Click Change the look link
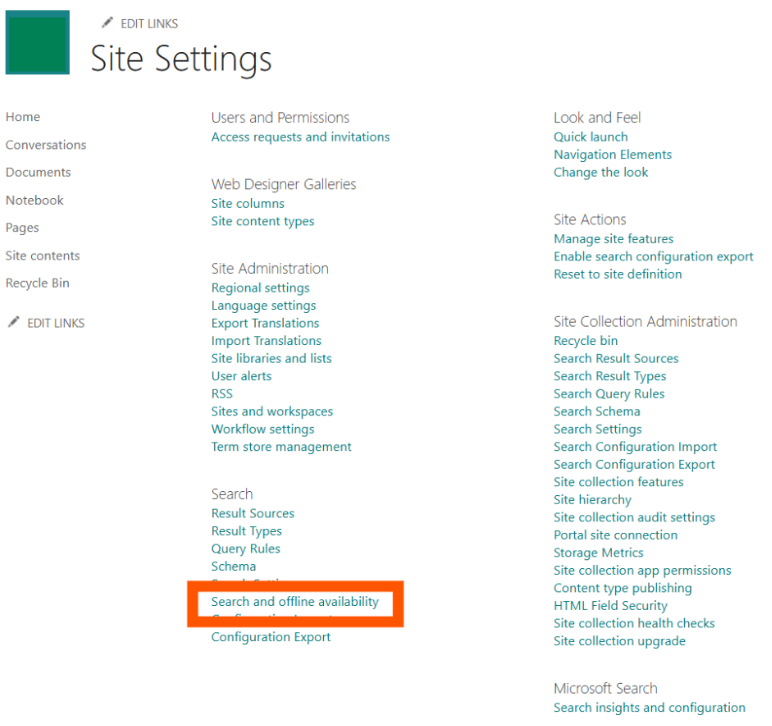The height and width of the screenshot is (726, 772). tap(601, 172)
